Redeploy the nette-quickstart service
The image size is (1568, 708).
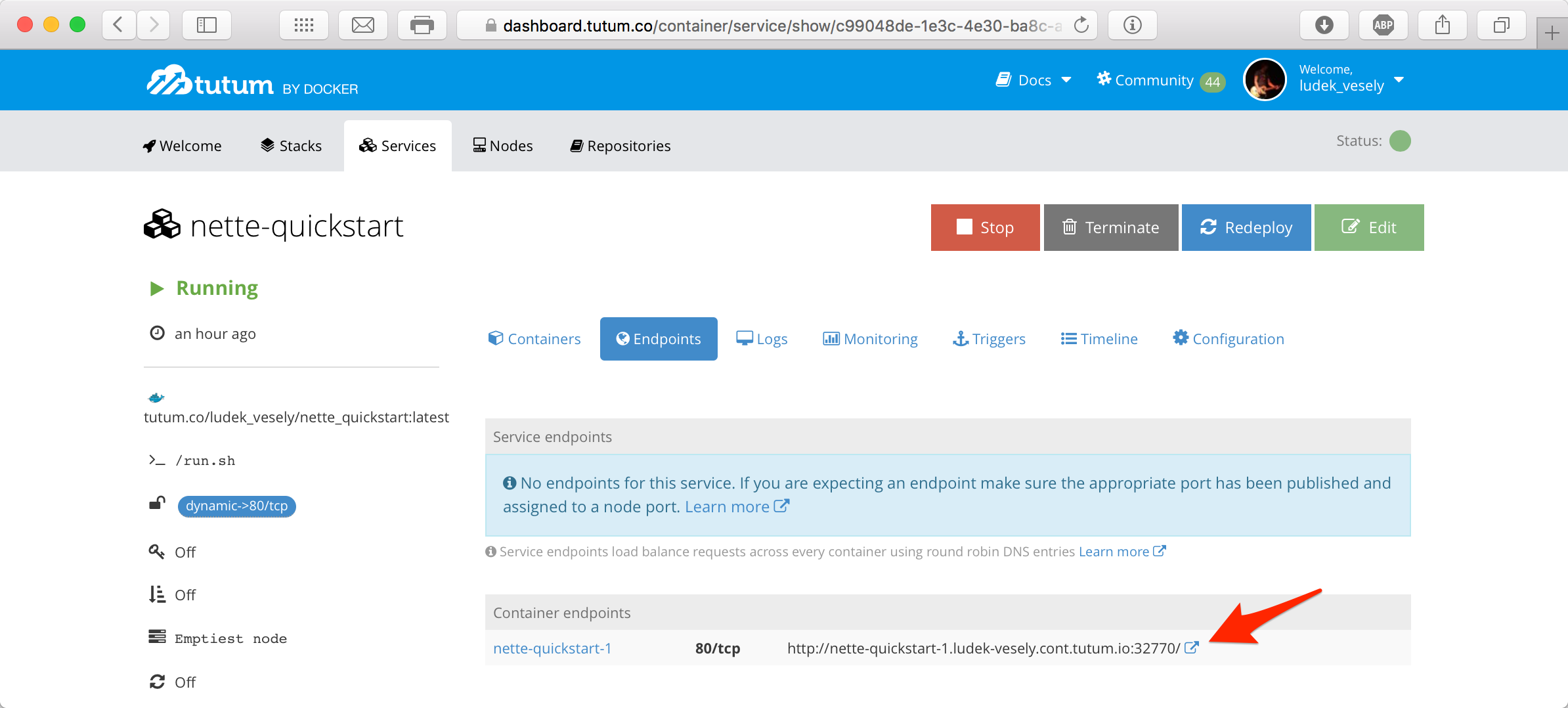click(x=1246, y=227)
